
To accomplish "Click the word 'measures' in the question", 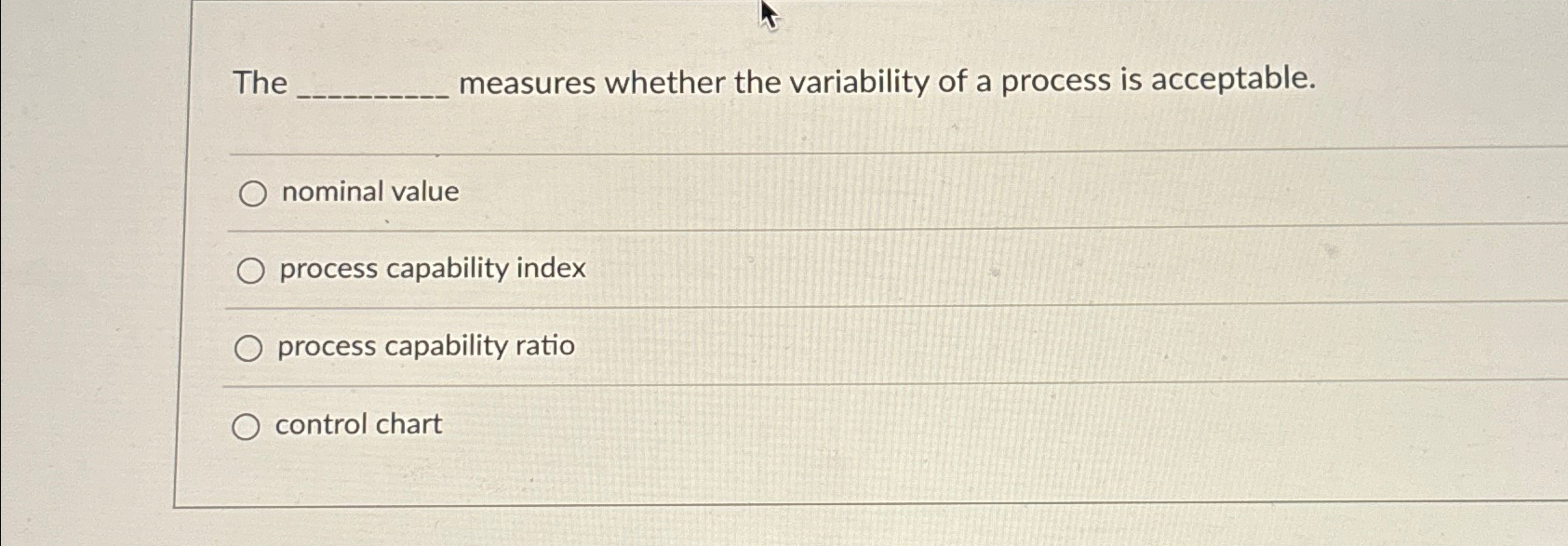I will [x=527, y=82].
